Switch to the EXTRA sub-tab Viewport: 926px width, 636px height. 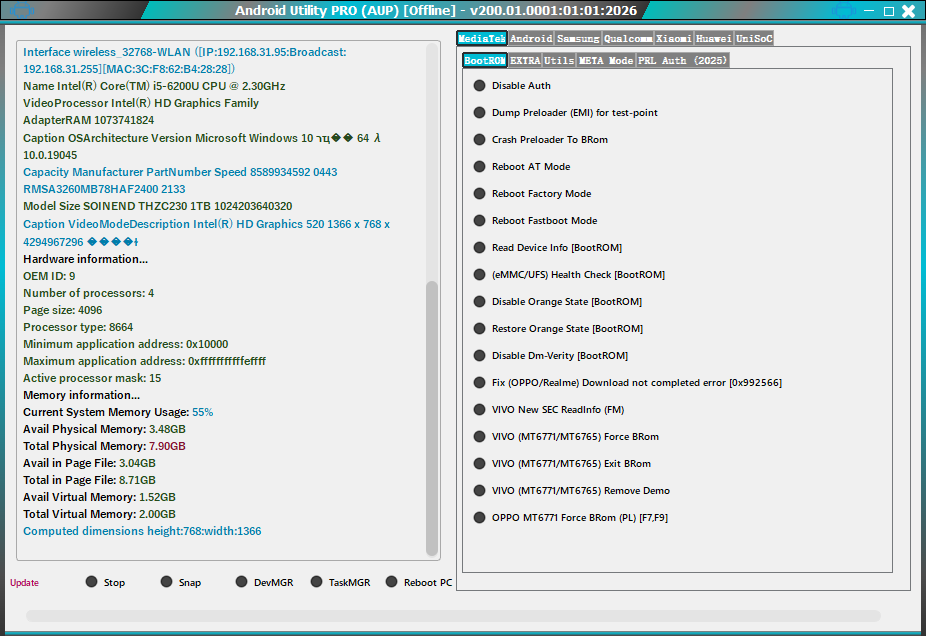[525, 61]
